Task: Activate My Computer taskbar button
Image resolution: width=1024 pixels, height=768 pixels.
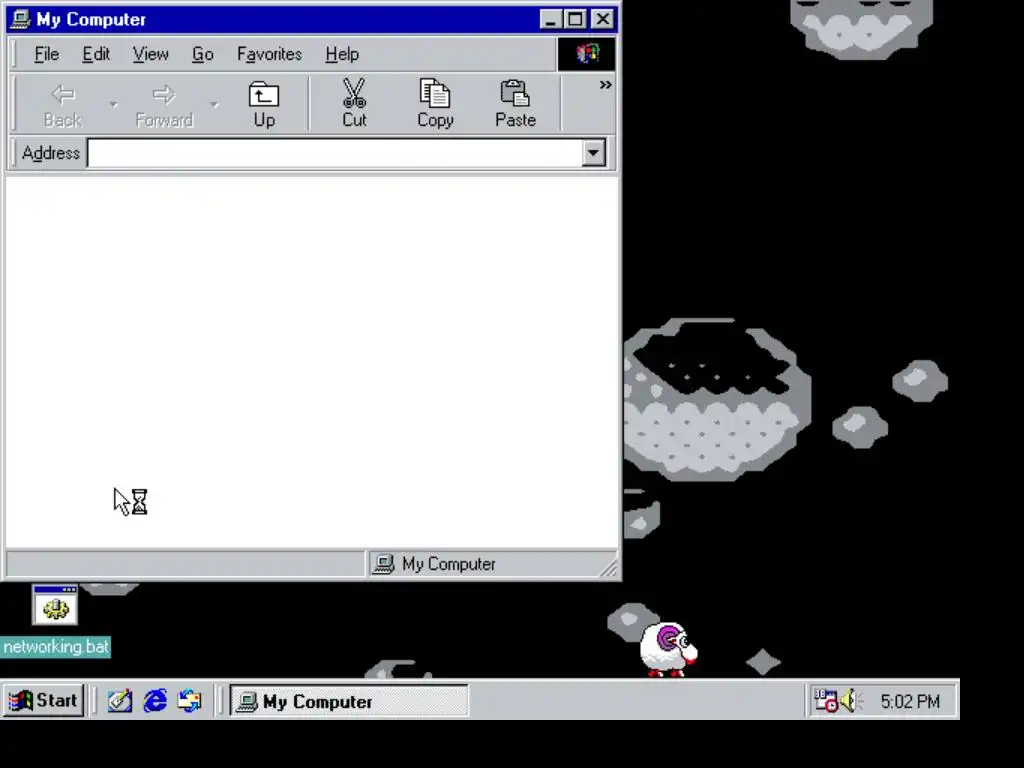Action: pos(349,701)
